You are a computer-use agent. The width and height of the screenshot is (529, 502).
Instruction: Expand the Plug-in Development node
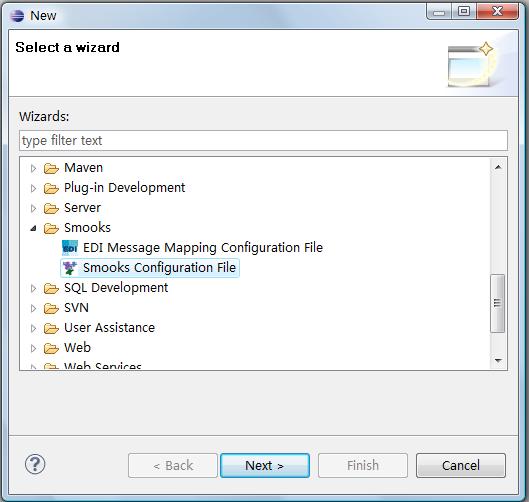(33, 188)
